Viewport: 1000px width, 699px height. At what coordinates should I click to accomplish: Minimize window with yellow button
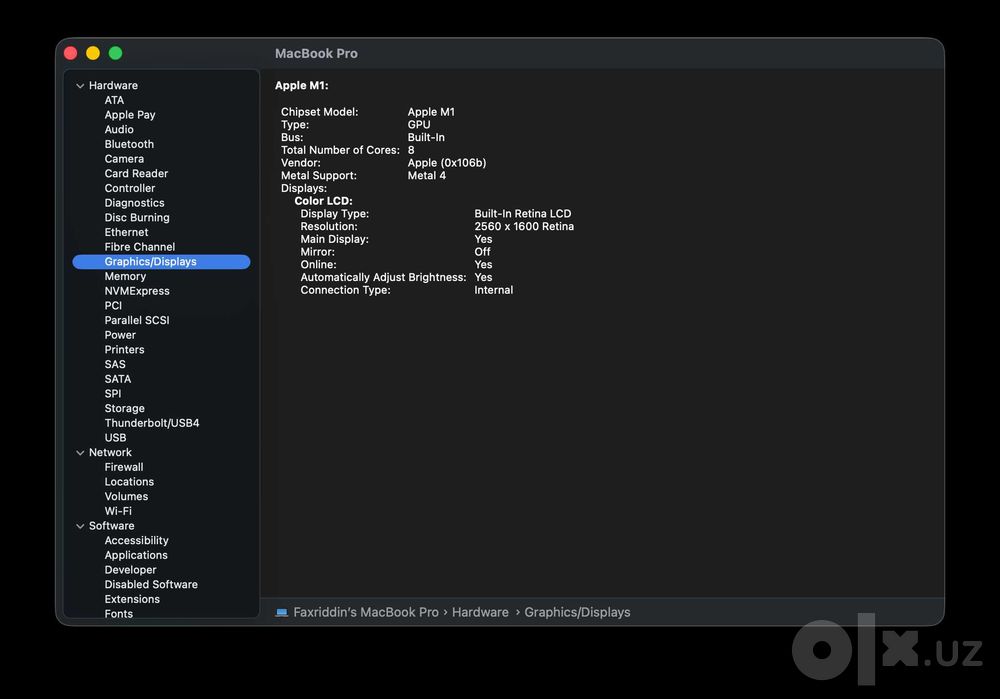tap(93, 53)
